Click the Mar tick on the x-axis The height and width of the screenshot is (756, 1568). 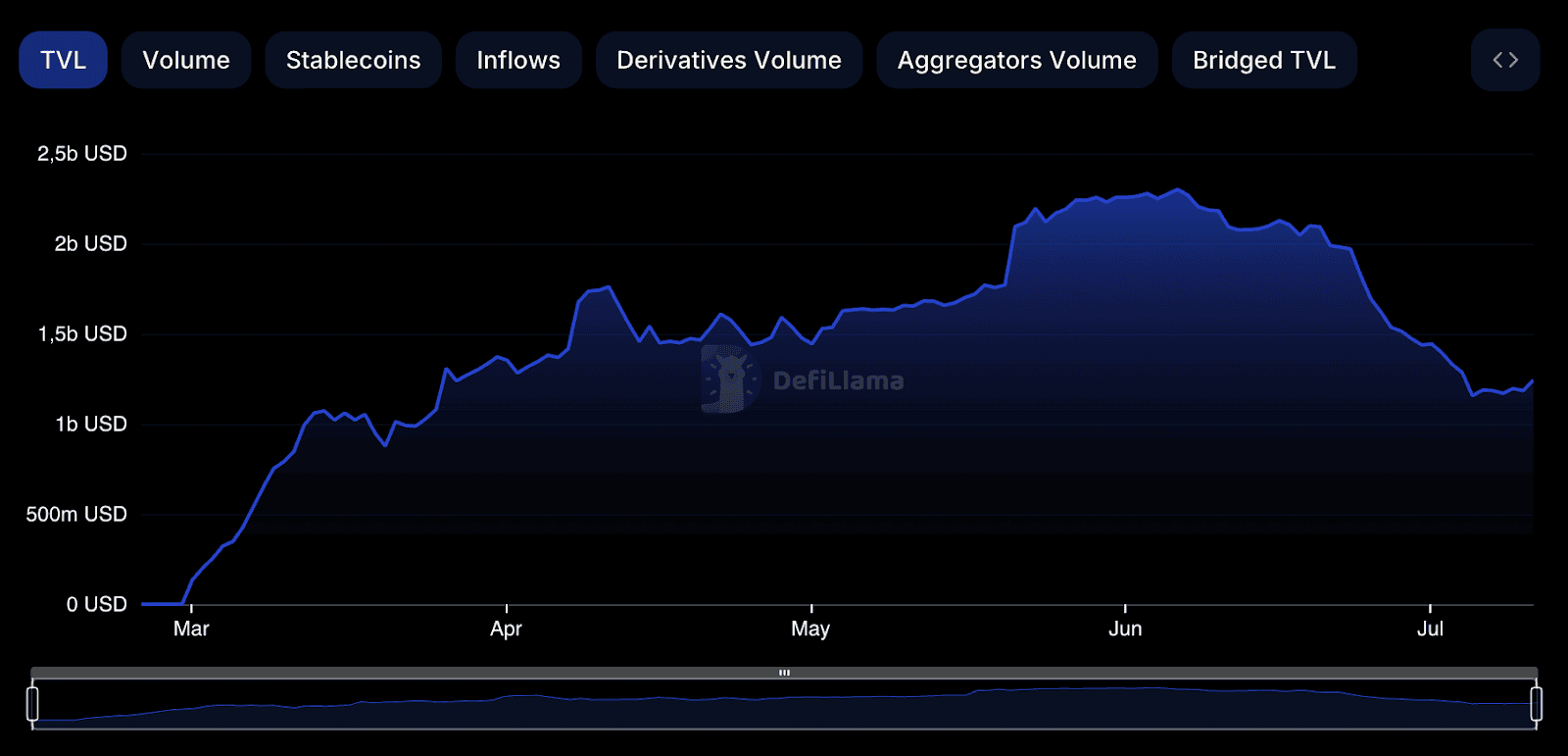191,629
